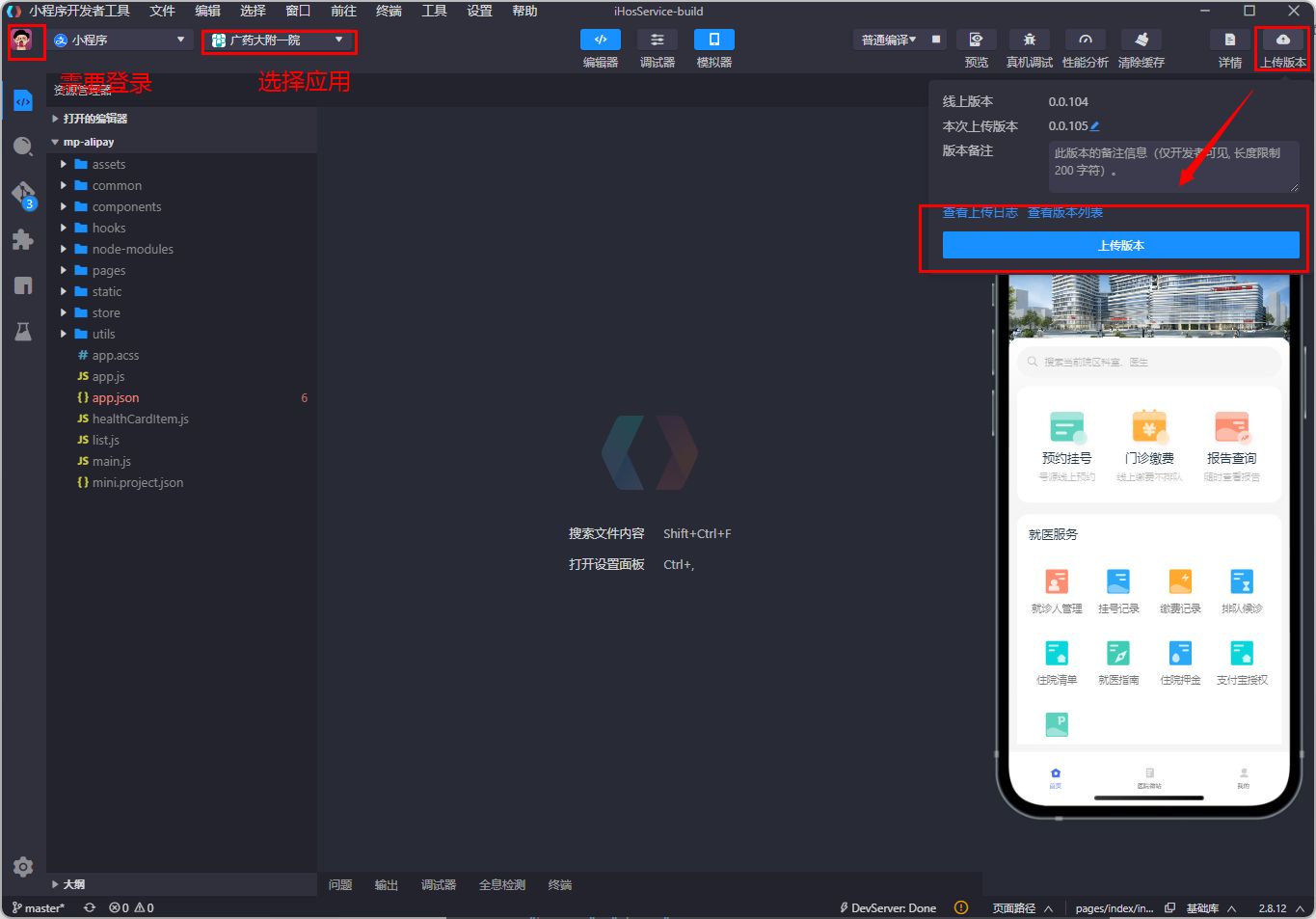Tap 就医指南 icon in simulator
The height and width of the screenshot is (919, 1316).
coord(1118,653)
